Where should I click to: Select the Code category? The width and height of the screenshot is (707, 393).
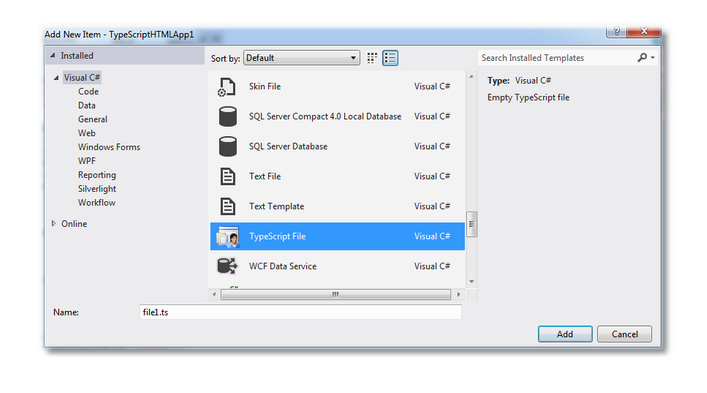point(88,91)
